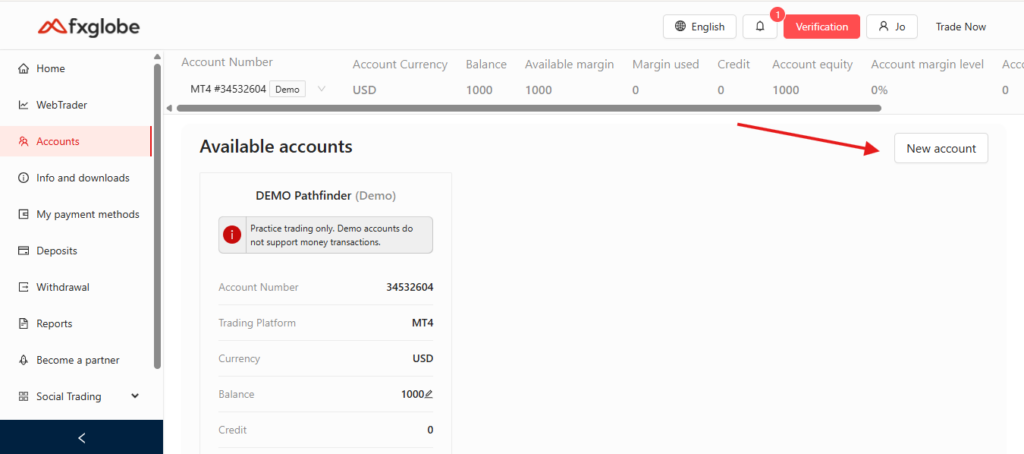Click the Become a partner rocket icon
This screenshot has height=454, width=1024.
(24, 360)
